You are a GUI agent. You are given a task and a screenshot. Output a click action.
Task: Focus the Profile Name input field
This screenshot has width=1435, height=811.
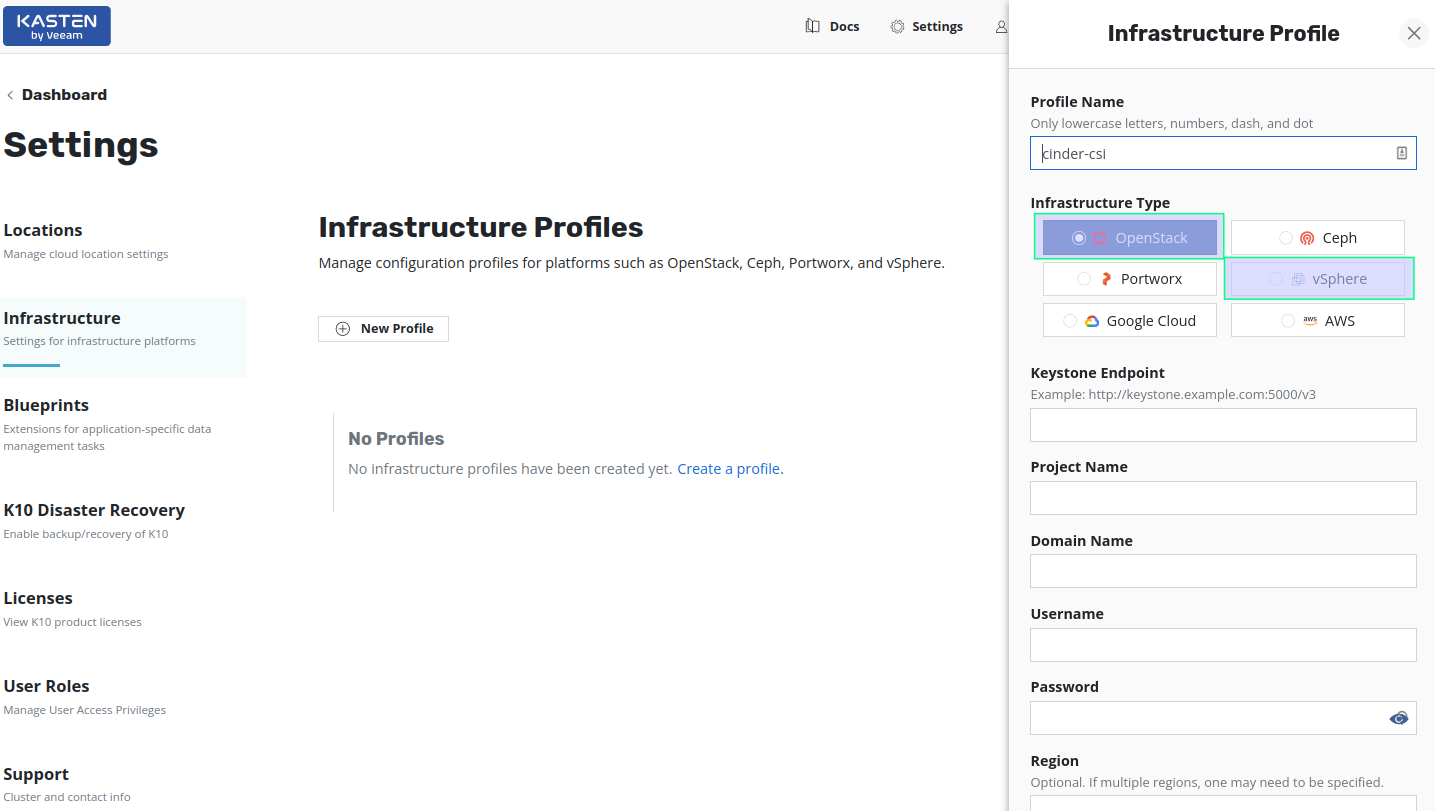[x=1223, y=153]
